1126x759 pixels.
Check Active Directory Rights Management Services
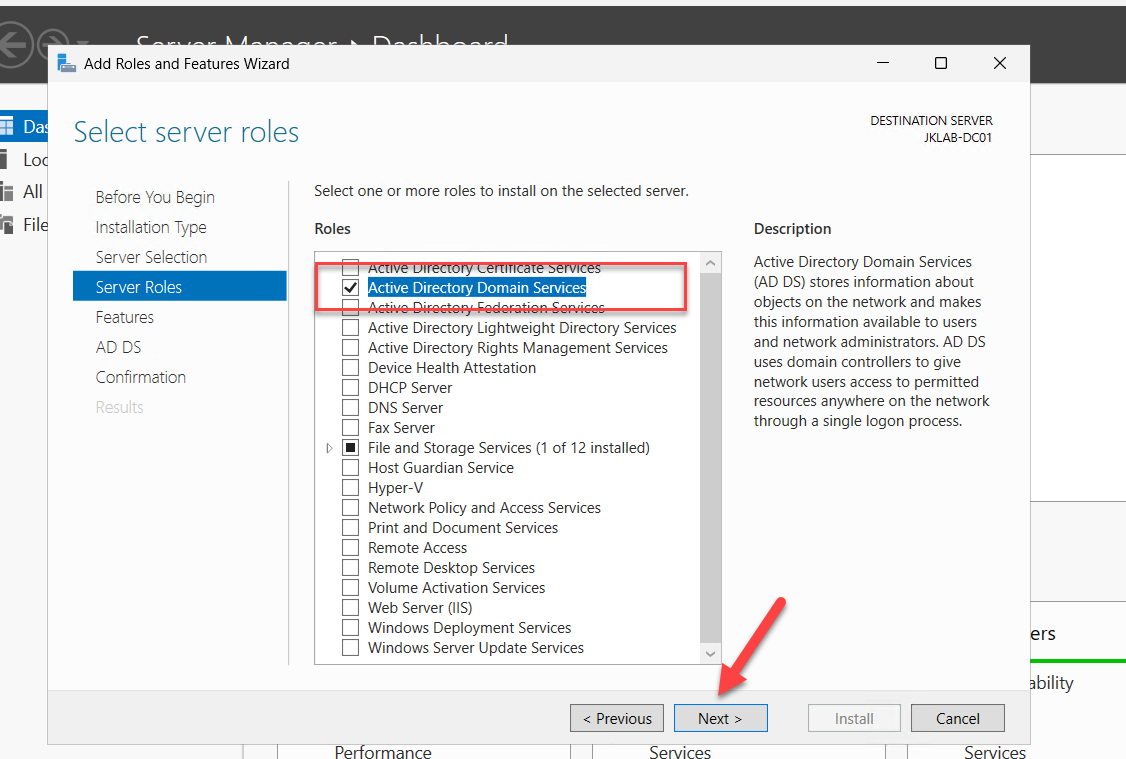350,348
